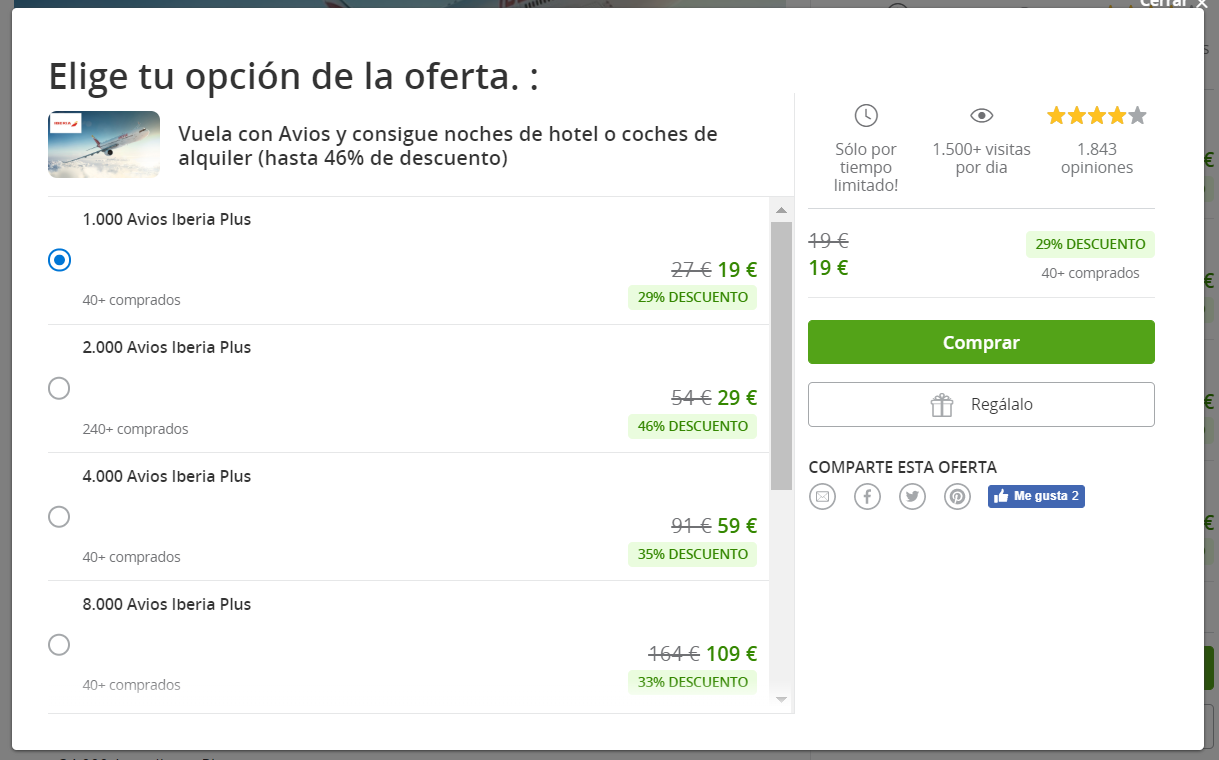Share offer on Pinterest icon
Image resolution: width=1219 pixels, height=760 pixels.
(957, 496)
